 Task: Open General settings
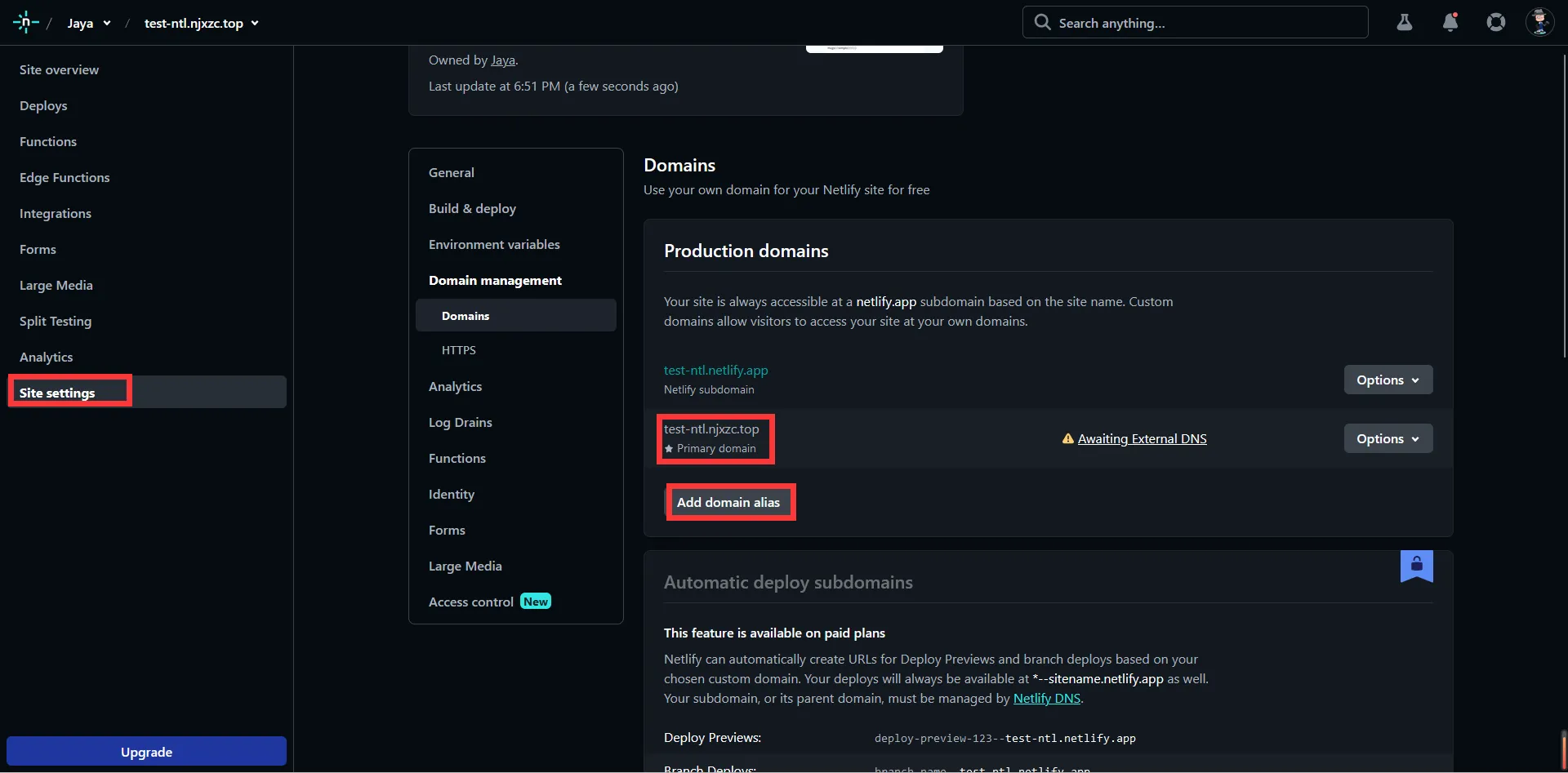coord(452,173)
